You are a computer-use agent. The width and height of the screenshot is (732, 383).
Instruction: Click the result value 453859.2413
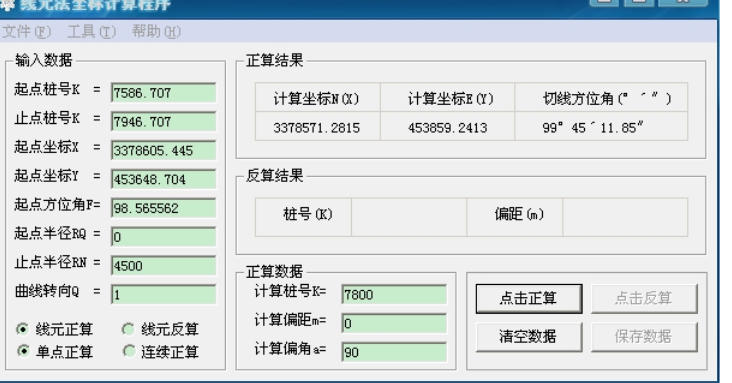(448, 128)
